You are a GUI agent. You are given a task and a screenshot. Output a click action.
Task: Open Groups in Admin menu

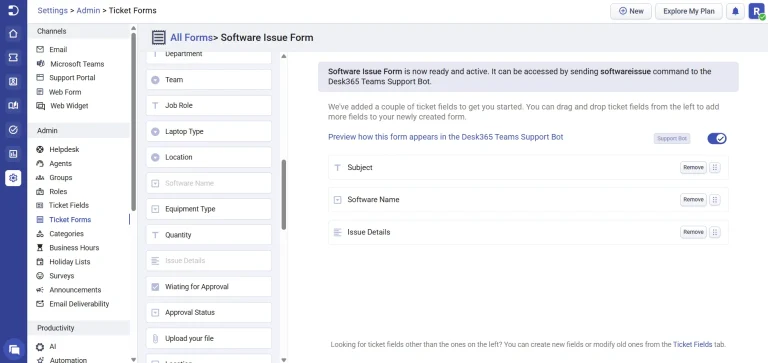(61, 177)
